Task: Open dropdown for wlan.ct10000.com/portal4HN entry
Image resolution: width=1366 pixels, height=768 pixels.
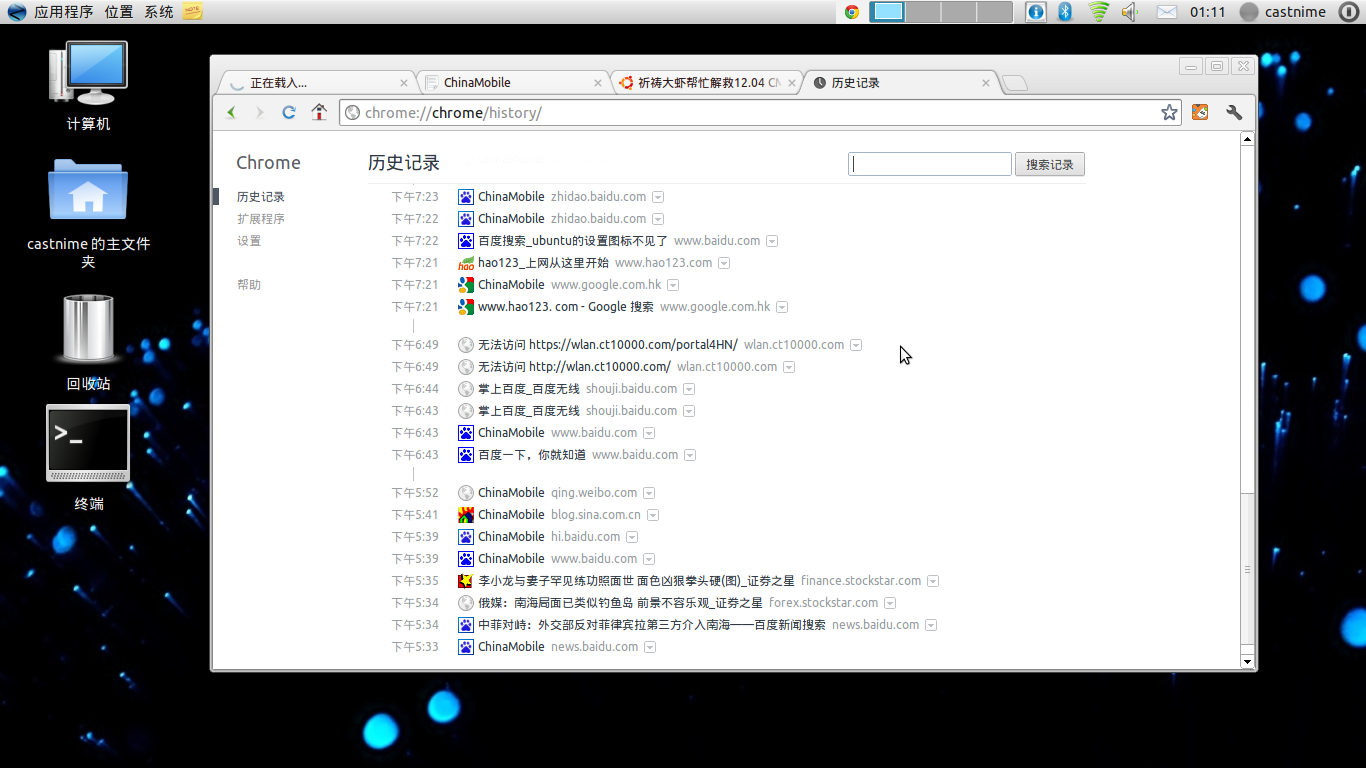Action: [x=856, y=345]
